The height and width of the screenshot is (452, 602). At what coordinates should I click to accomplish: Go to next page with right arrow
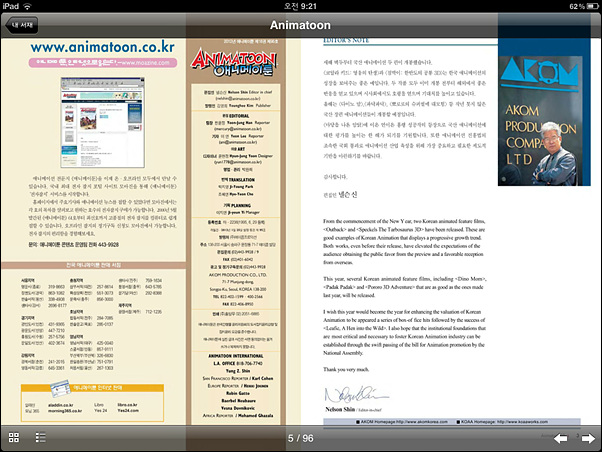tap(588, 438)
